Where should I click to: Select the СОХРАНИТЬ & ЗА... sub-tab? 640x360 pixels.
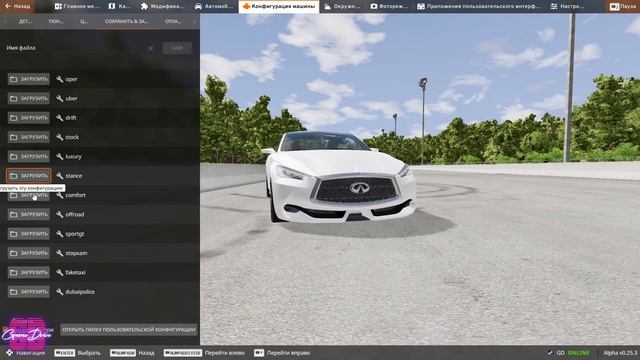[x=127, y=21]
